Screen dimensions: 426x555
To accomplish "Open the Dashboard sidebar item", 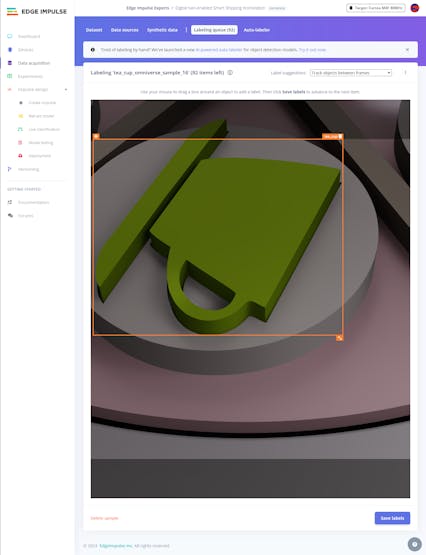I will pos(29,36).
